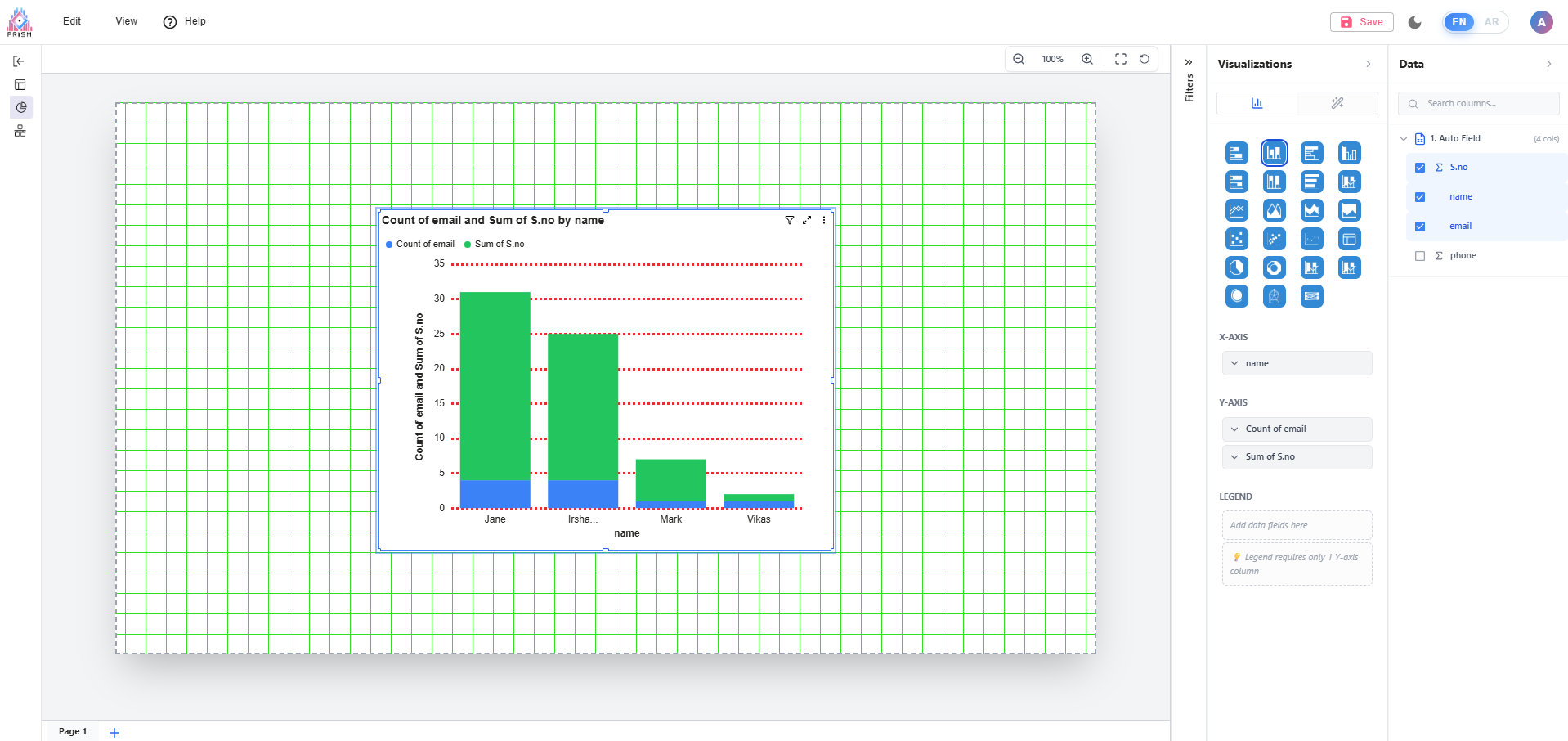Select the scatter plot visualization
Screen dimensions: 1568x741
click(x=1237, y=239)
